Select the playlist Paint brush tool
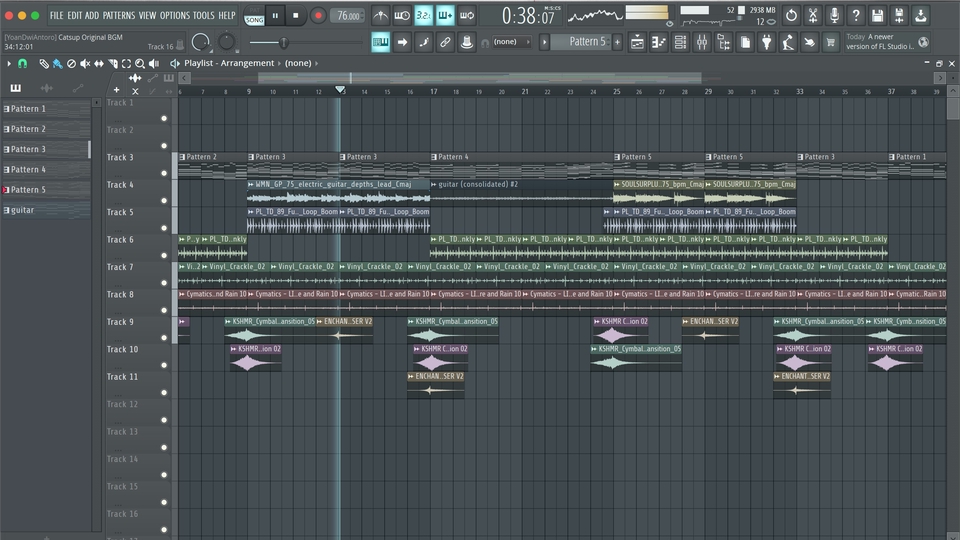 (57, 63)
